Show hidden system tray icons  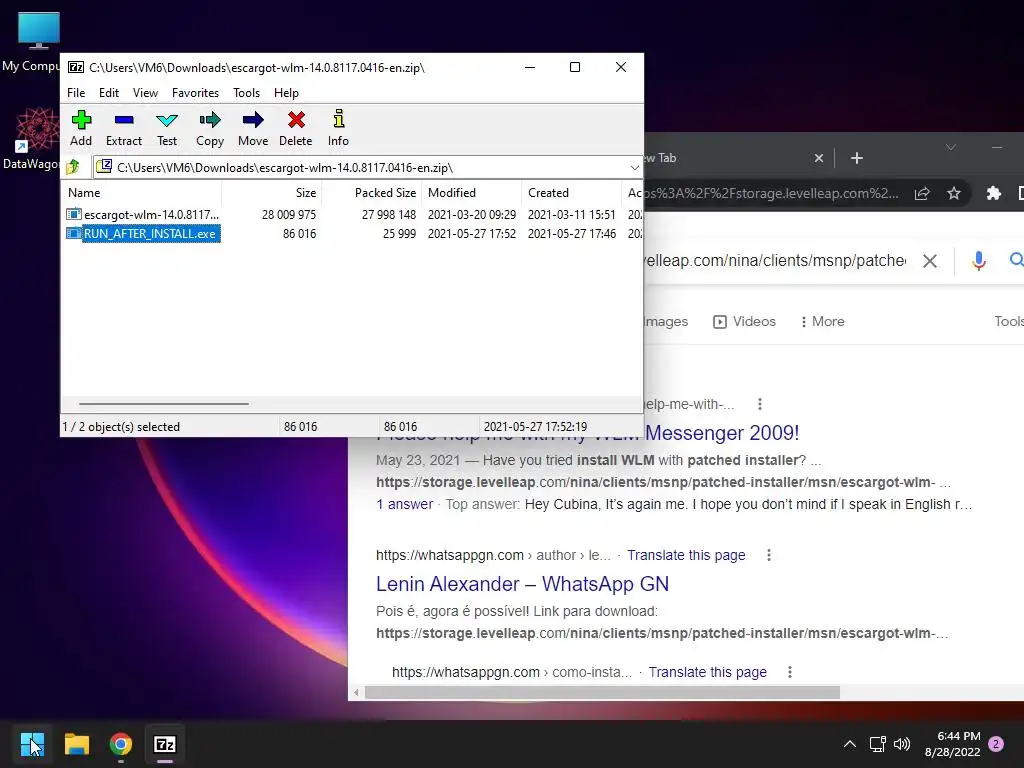[x=850, y=744]
